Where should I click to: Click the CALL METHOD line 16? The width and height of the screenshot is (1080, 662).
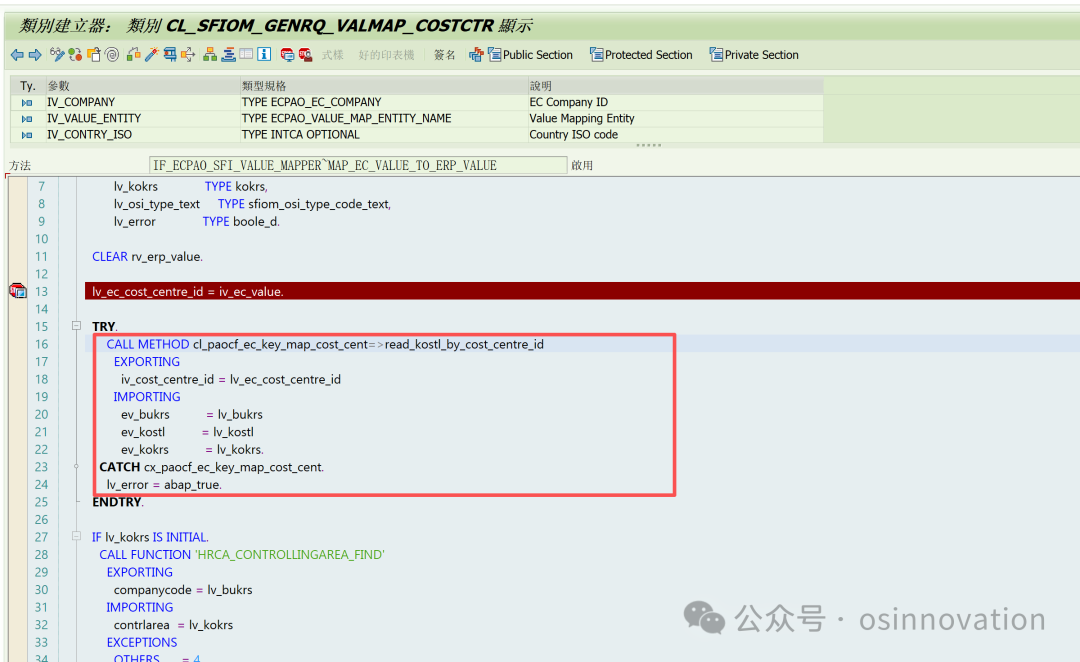(325, 344)
